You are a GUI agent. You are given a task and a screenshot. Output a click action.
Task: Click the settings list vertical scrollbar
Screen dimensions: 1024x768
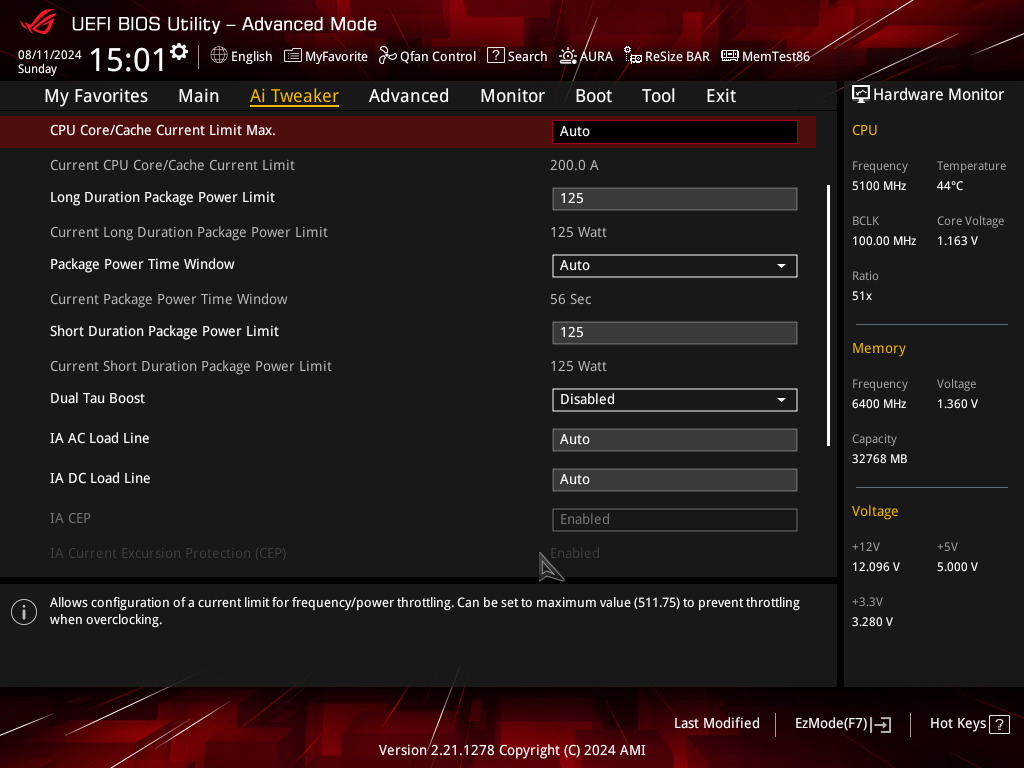click(x=828, y=315)
